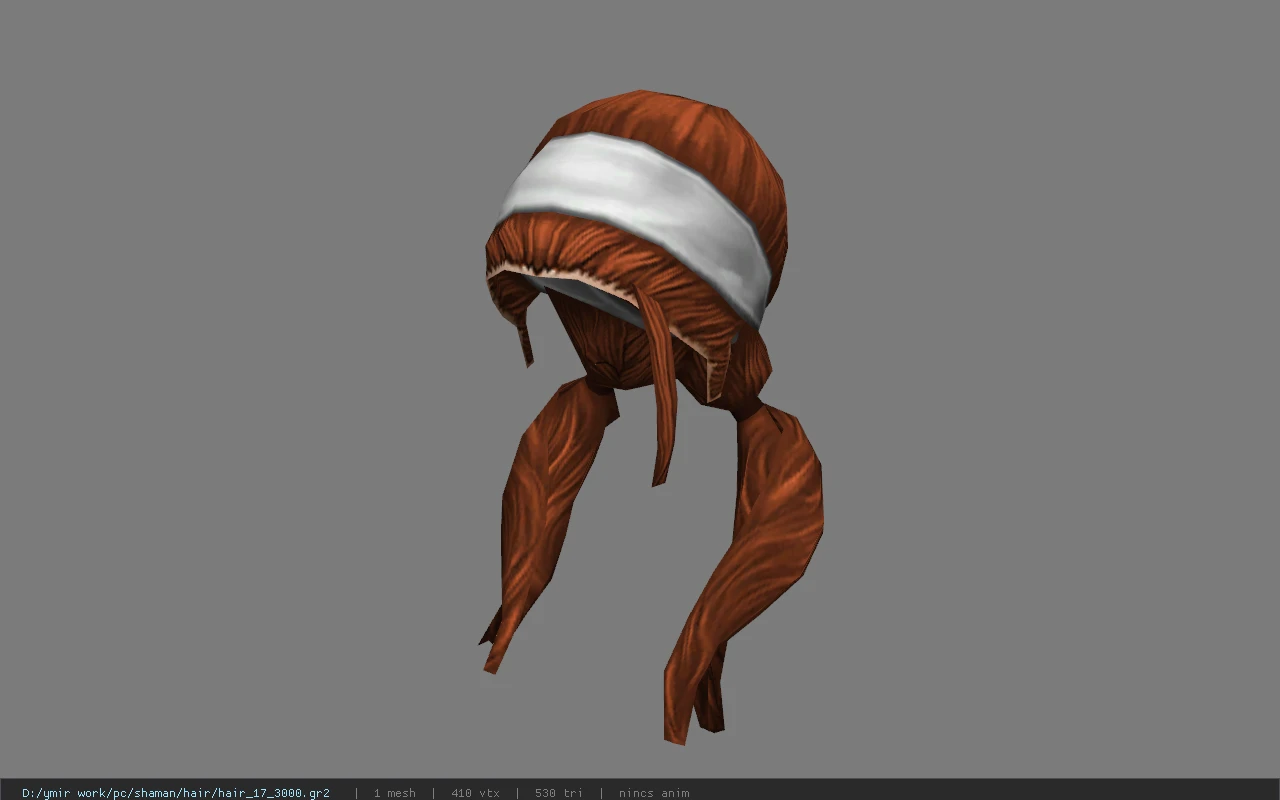
Task: Click the '1 mesh' status entry
Action: coord(394,793)
